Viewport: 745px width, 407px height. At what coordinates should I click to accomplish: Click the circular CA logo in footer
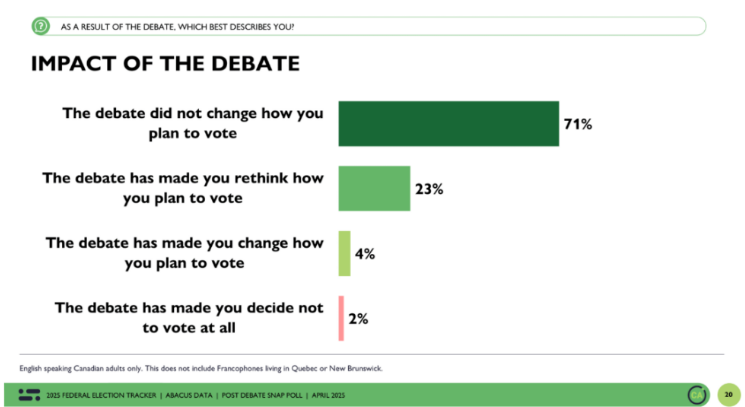coord(697,395)
